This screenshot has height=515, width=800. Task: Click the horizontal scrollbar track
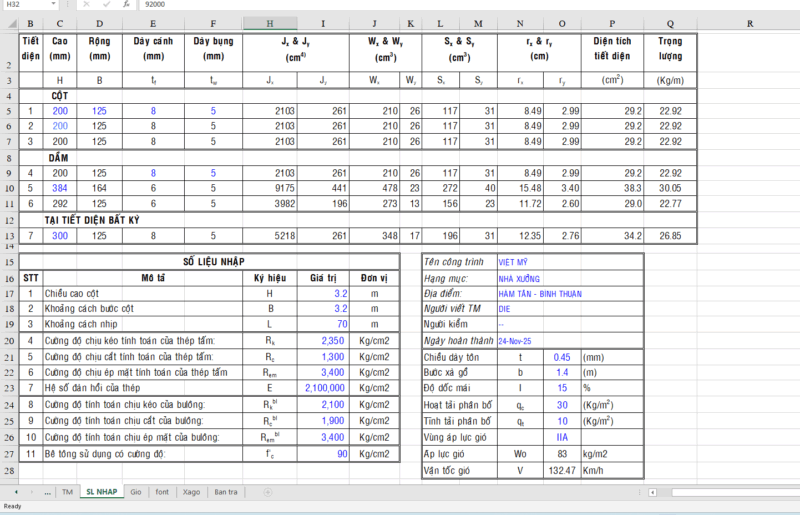[x=740, y=492]
